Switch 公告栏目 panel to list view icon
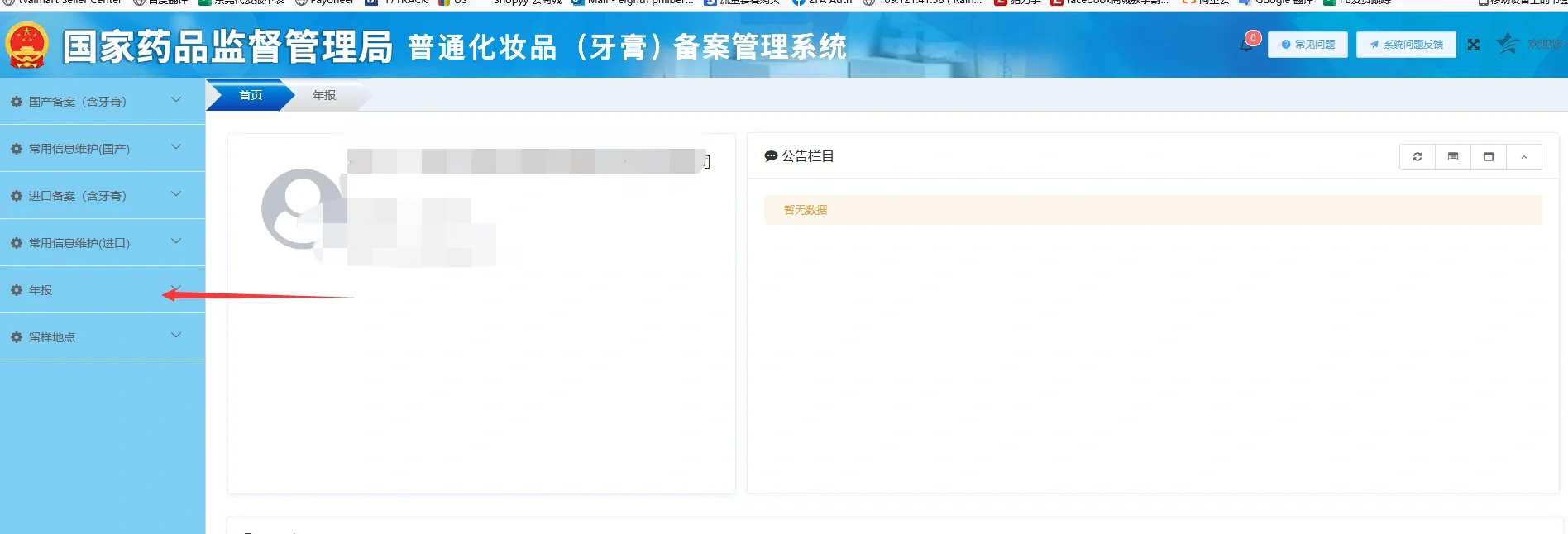Screen dimensions: 1568x534 point(1453,157)
